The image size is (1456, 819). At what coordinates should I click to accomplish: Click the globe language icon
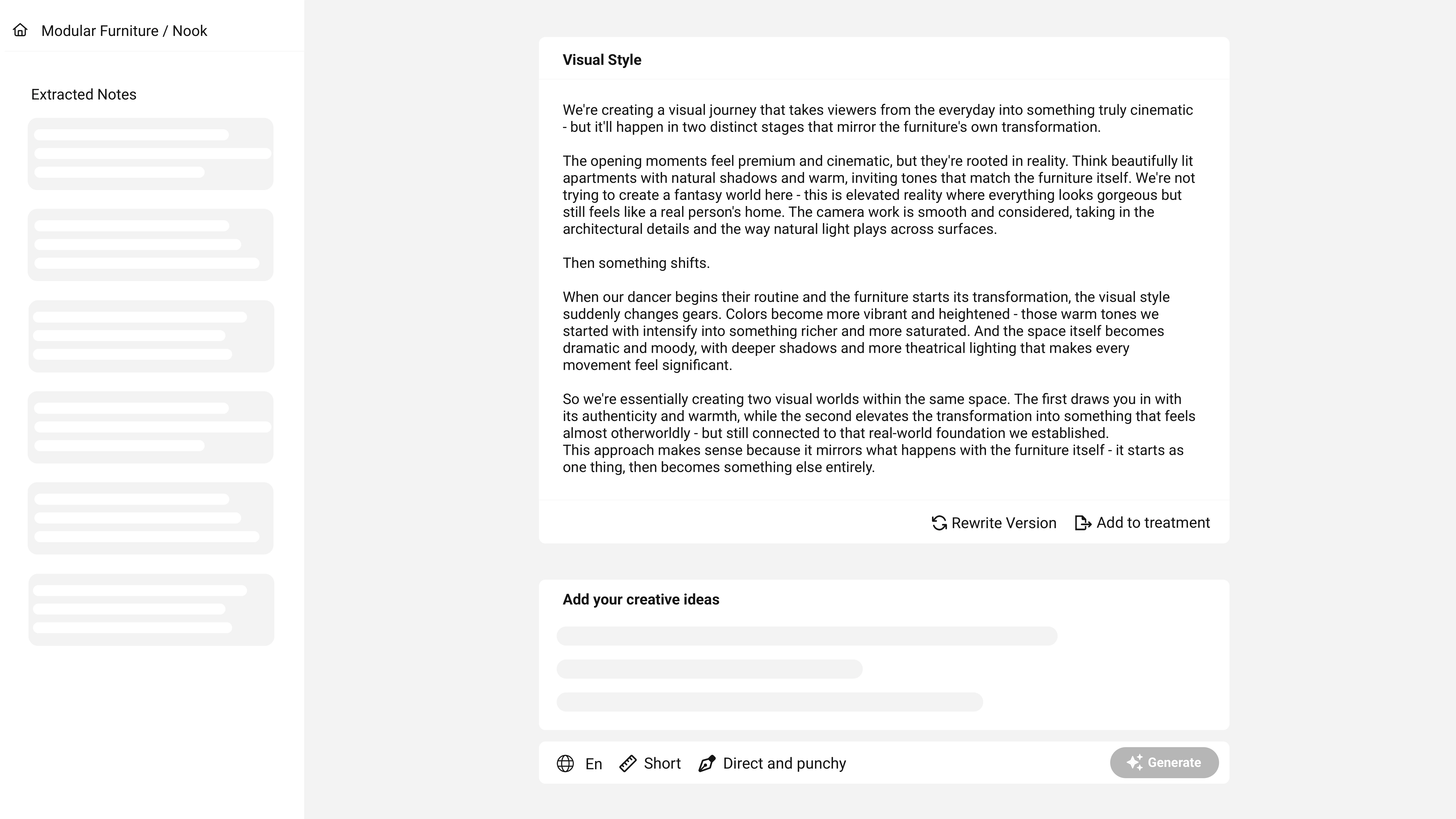pyautogui.click(x=565, y=764)
